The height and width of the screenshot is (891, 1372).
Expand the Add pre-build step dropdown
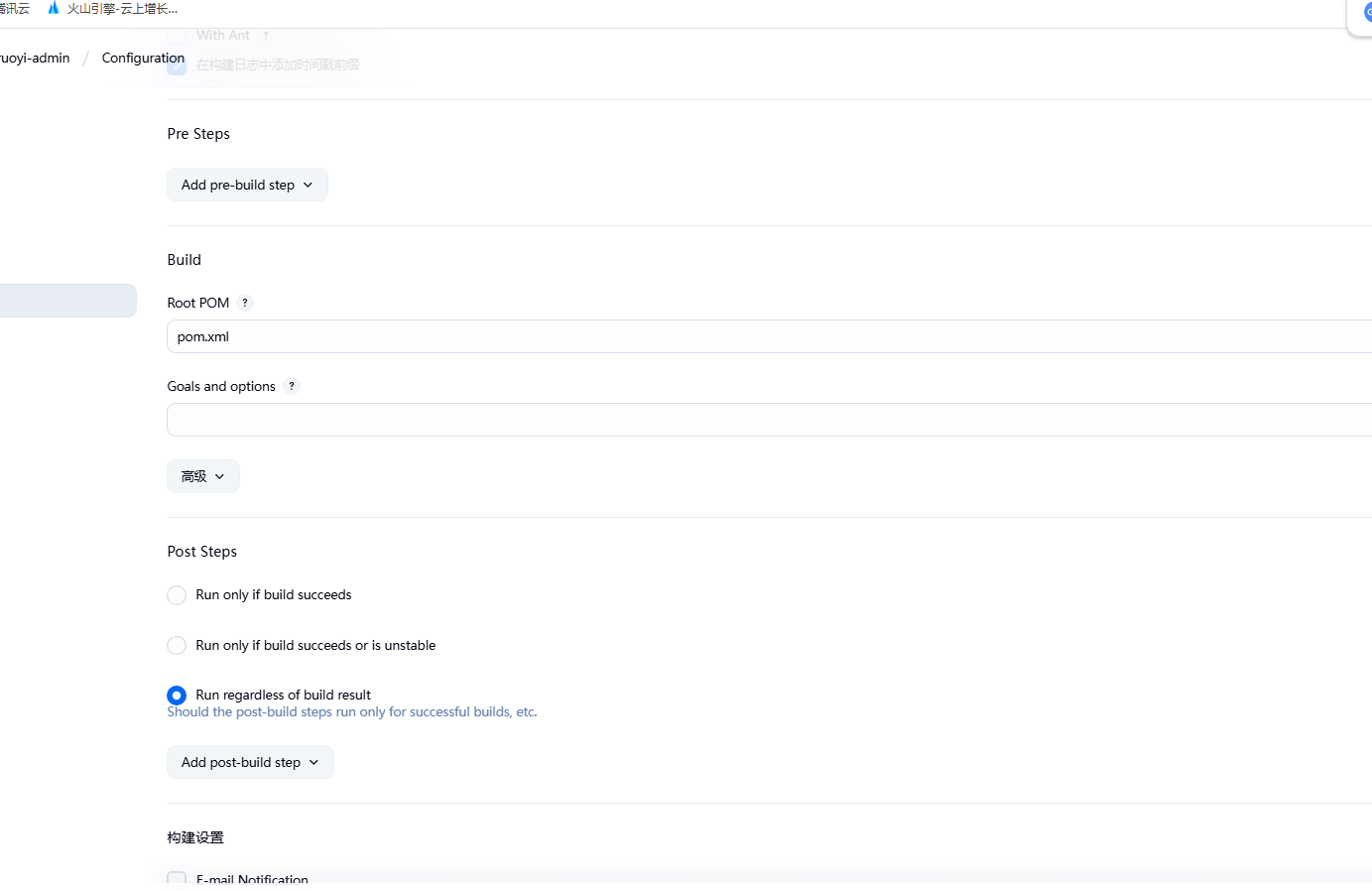[247, 185]
